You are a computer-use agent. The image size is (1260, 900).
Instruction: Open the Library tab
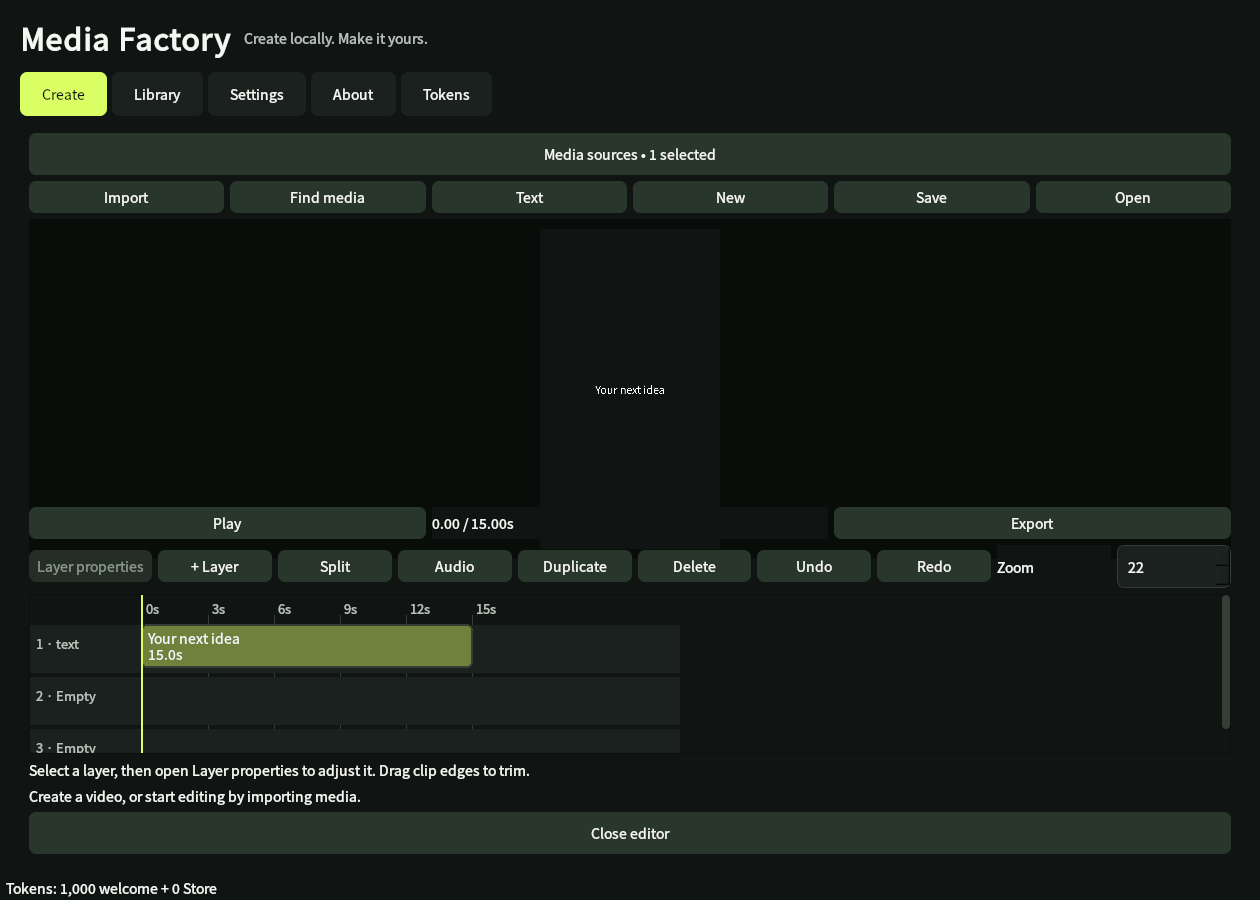[x=157, y=94]
